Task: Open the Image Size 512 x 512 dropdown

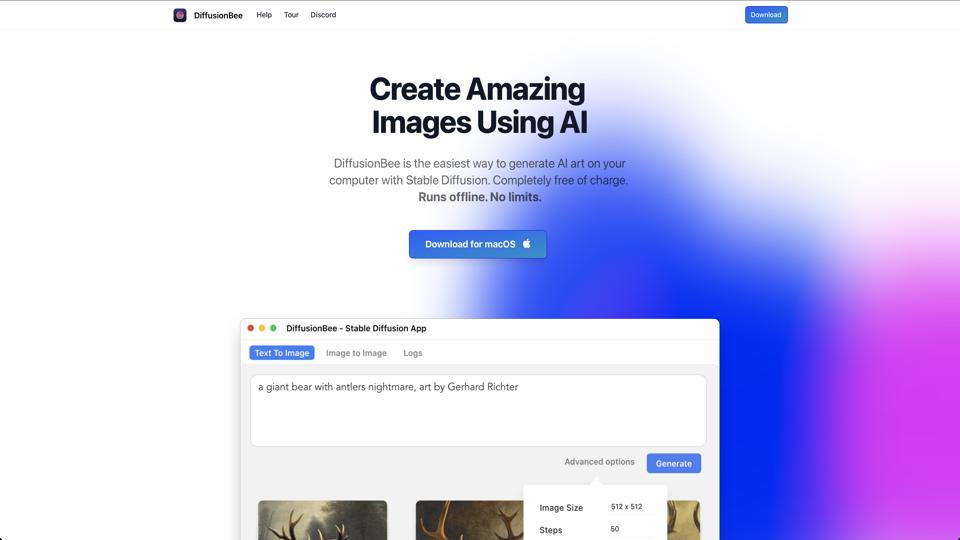Action: (626, 507)
